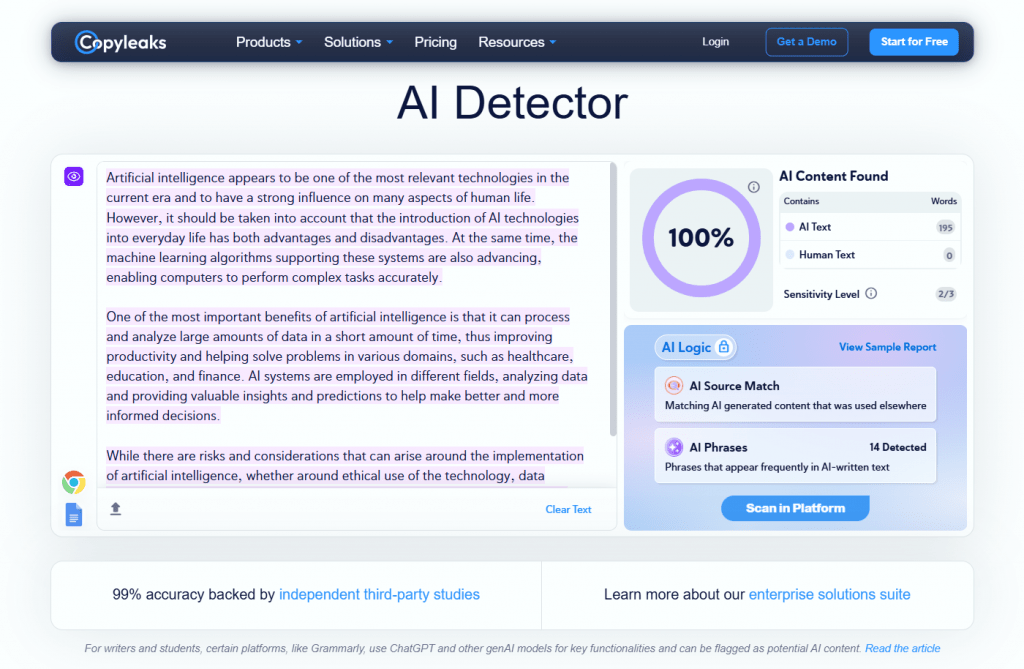Screen dimensions: 1024x669
Task: Open the Google Docs add-on icon
Action: click(74, 515)
